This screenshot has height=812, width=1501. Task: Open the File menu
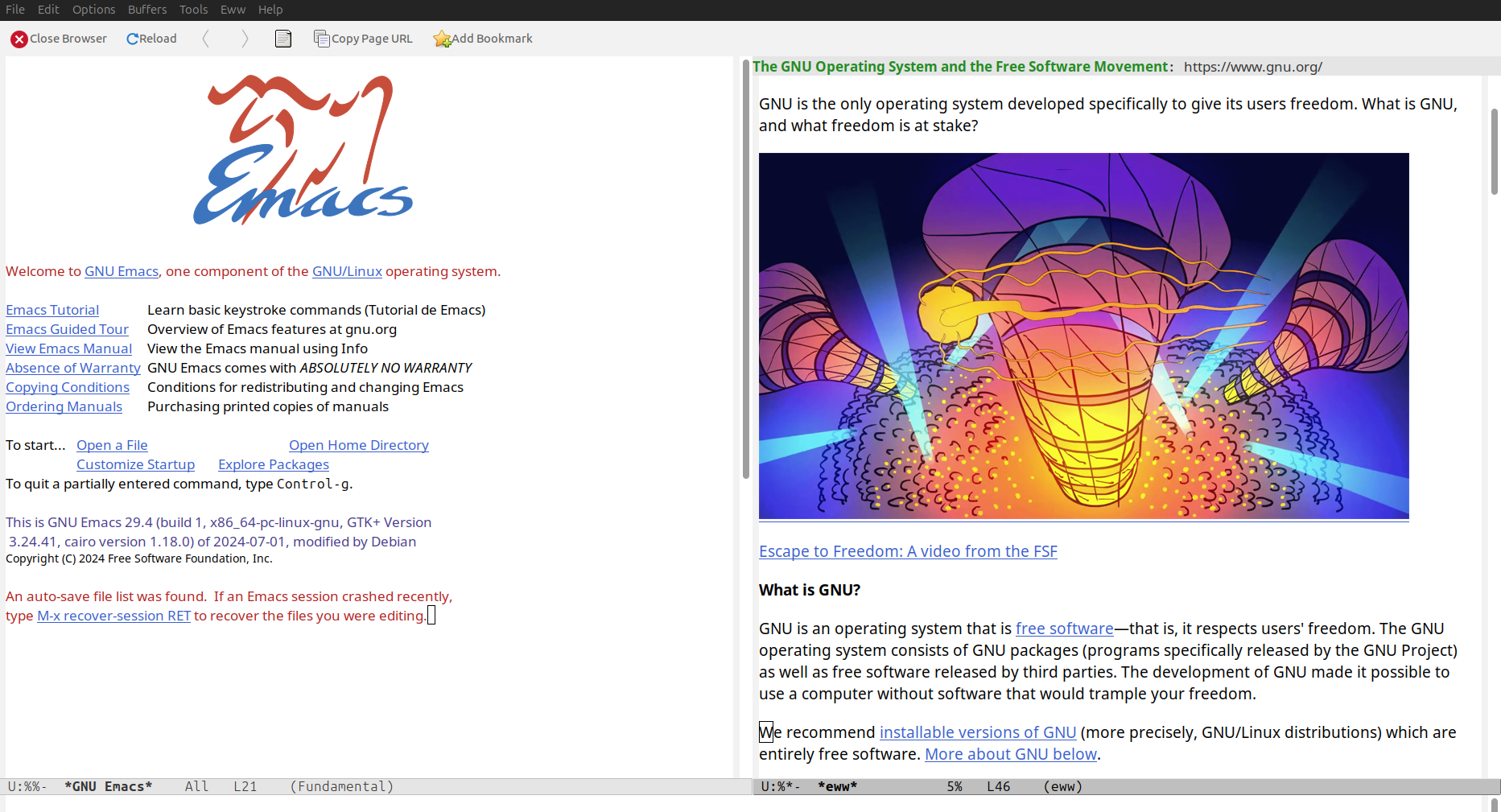(15, 10)
